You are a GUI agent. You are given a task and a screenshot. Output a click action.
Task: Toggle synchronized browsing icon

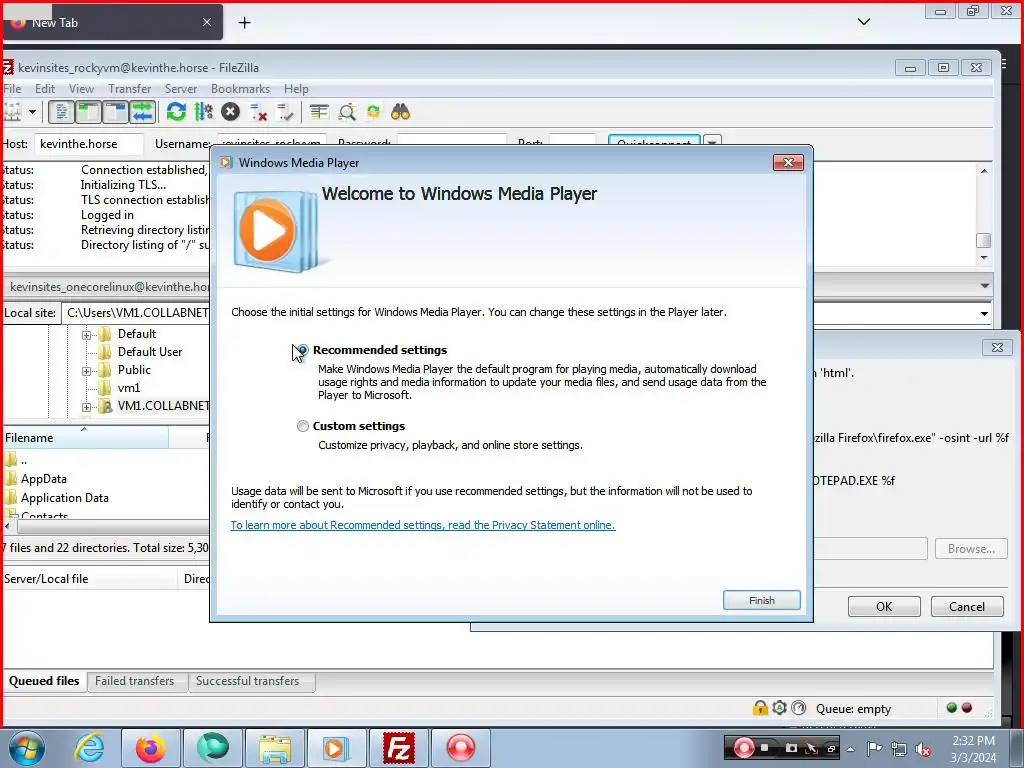click(x=374, y=112)
